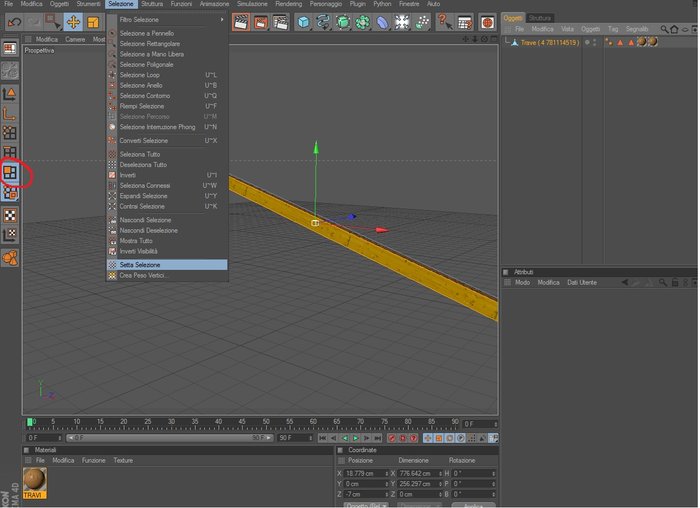Click the question mark help cursor

point(445,22)
